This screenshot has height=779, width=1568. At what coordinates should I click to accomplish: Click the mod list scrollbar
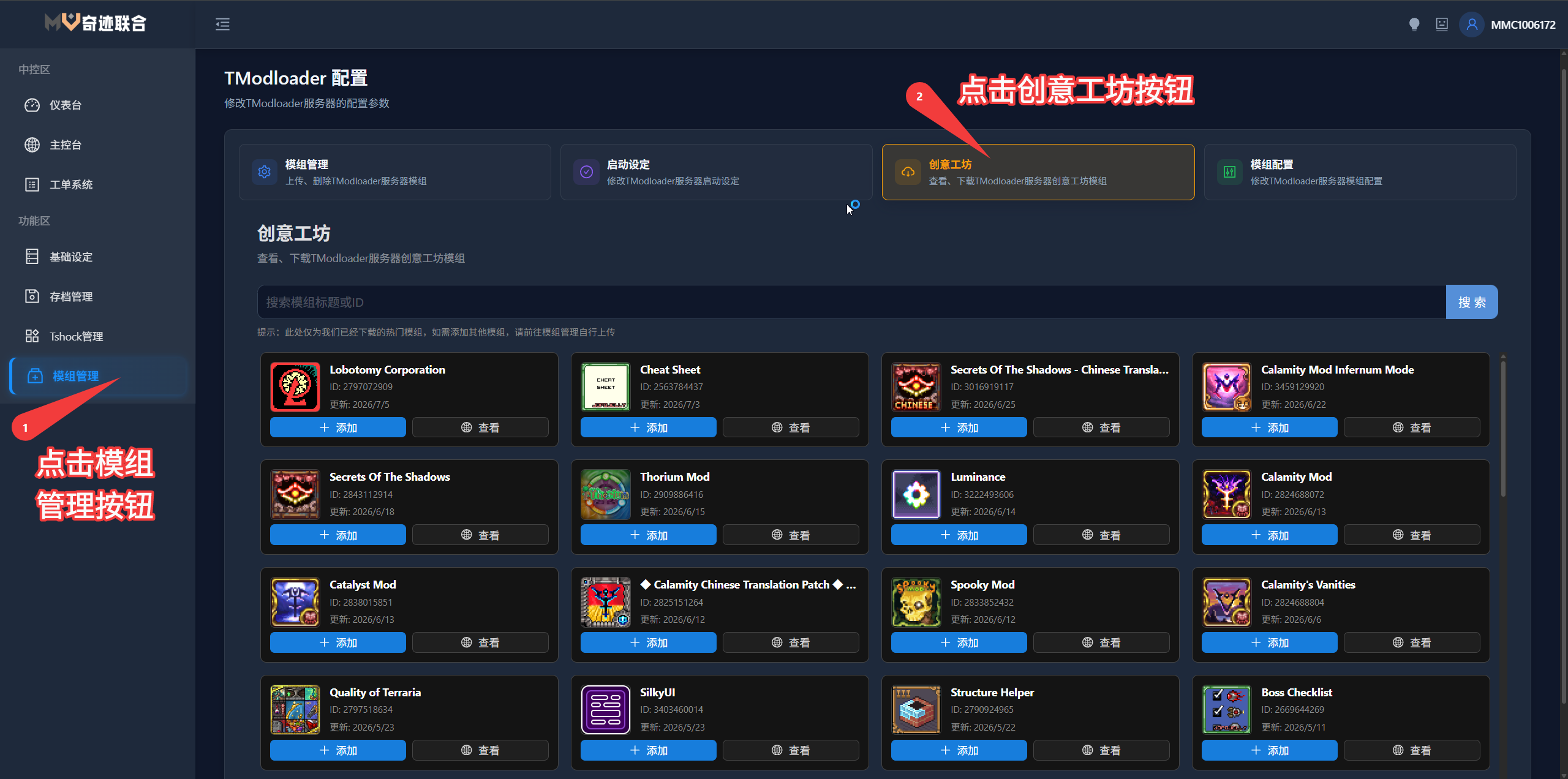(x=1503, y=429)
